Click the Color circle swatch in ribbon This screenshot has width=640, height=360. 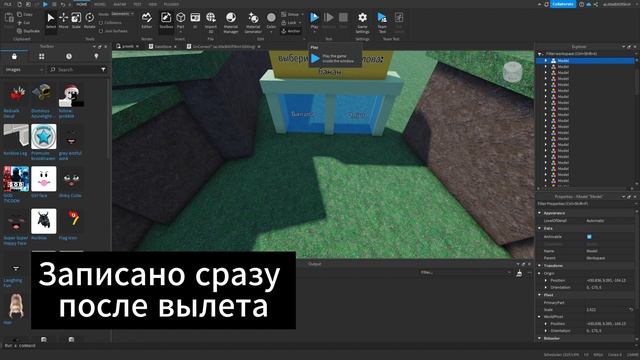pyautogui.click(x=271, y=18)
